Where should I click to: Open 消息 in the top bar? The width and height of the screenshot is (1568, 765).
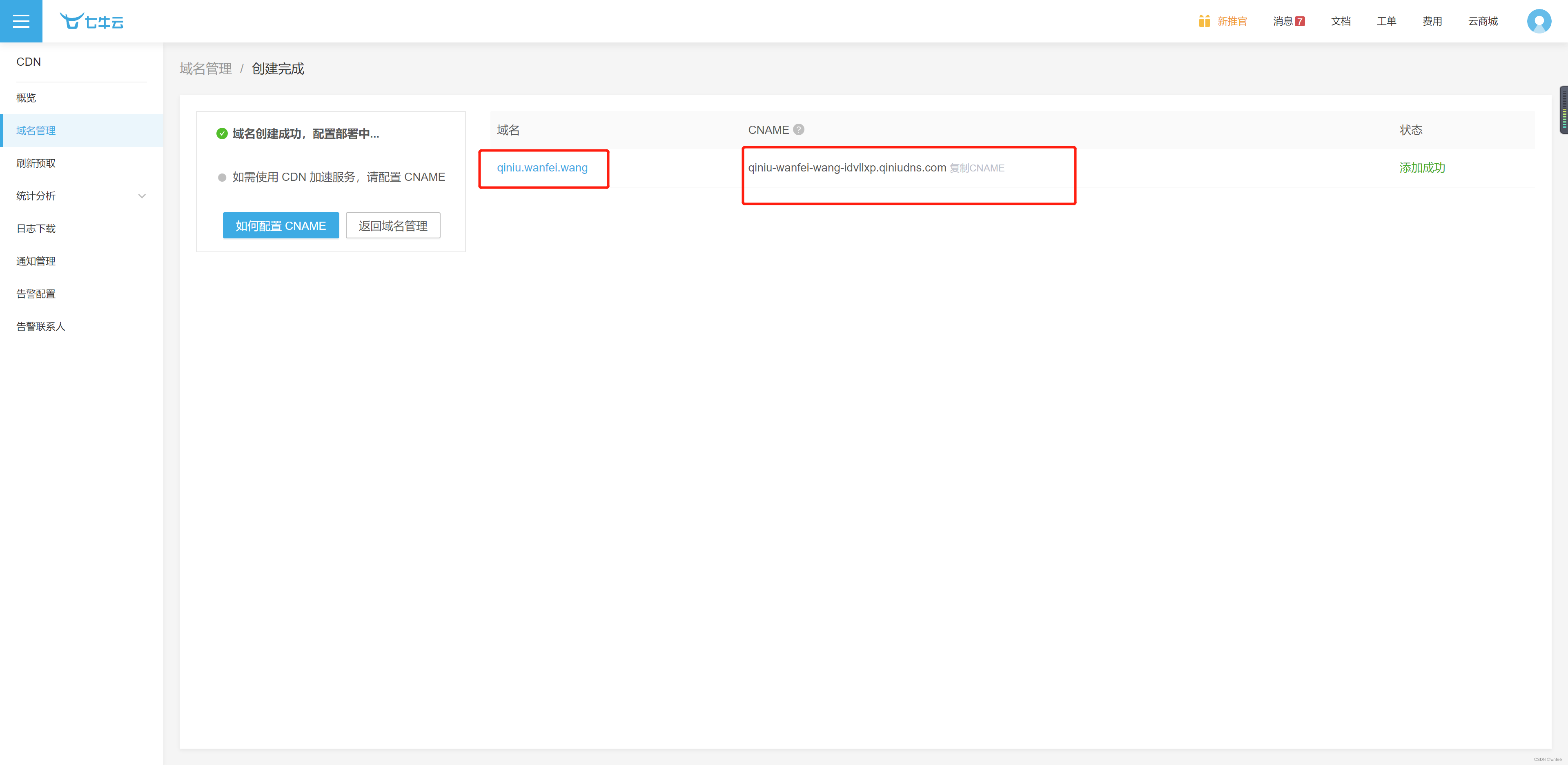point(1283,21)
